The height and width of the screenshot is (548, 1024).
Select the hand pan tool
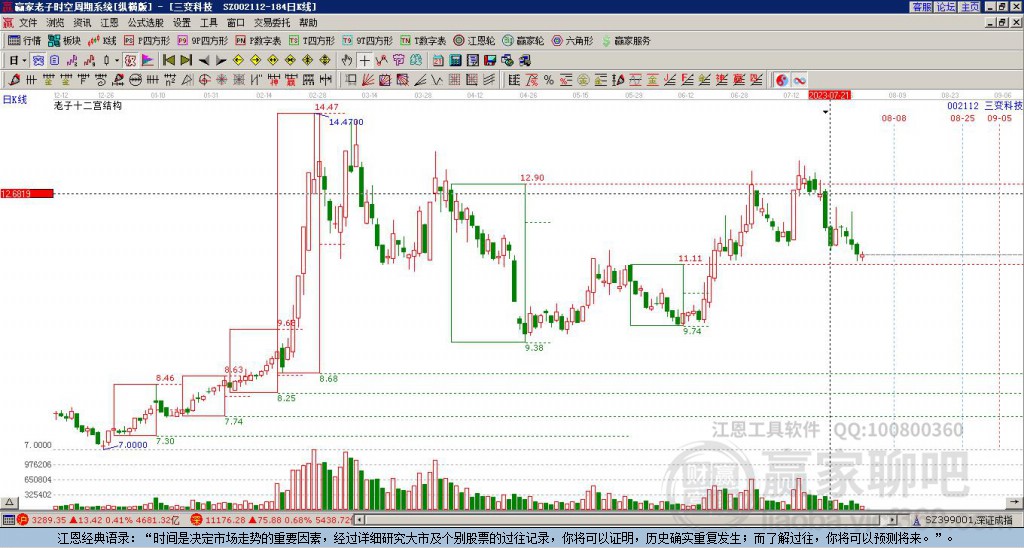(x=346, y=60)
